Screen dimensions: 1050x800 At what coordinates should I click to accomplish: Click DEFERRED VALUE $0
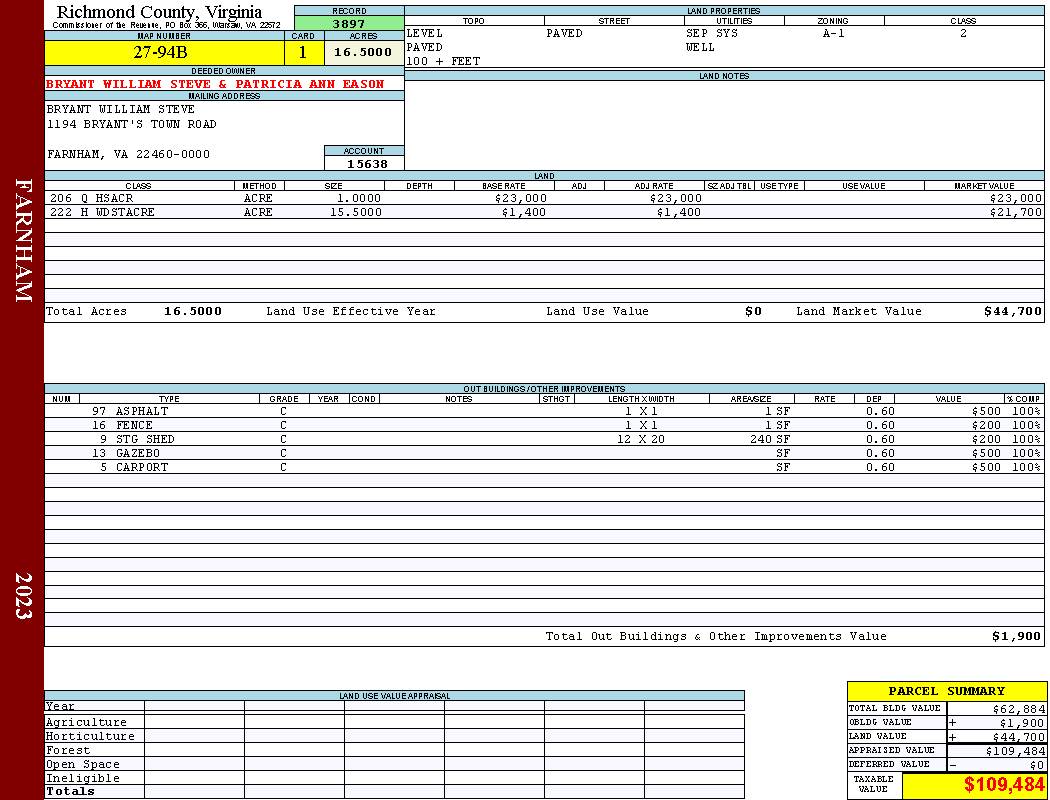click(x=1037, y=765)
